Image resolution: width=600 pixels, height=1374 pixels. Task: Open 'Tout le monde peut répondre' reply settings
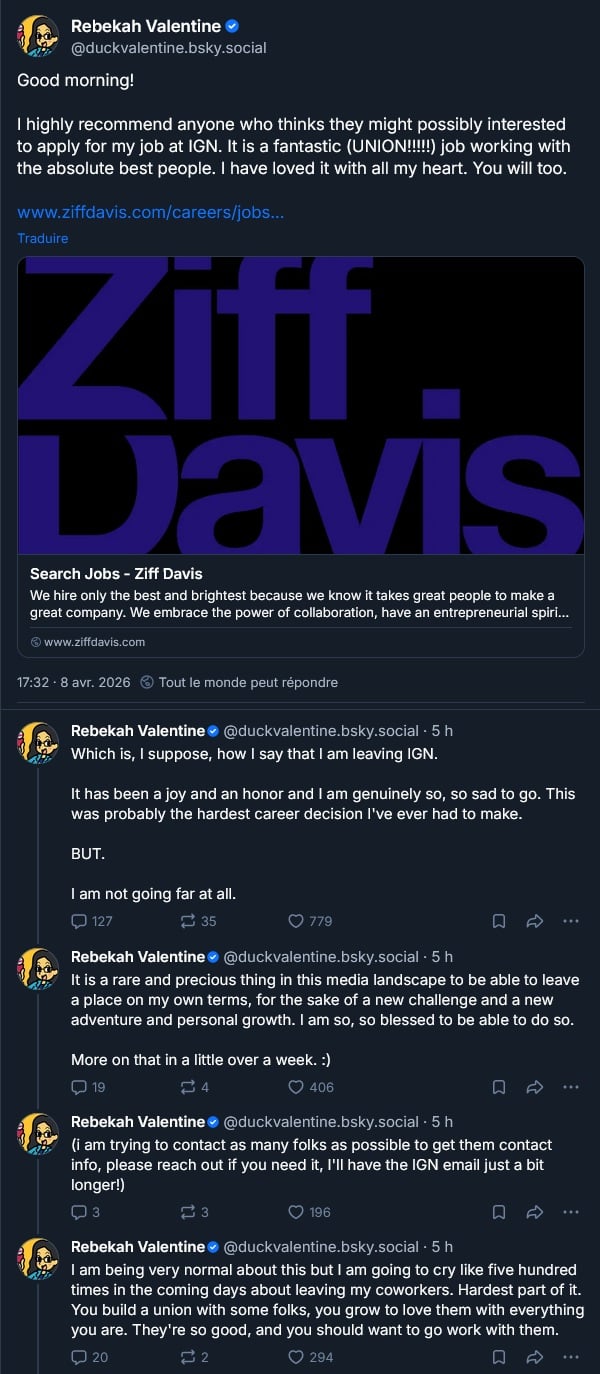pos(240,682)
